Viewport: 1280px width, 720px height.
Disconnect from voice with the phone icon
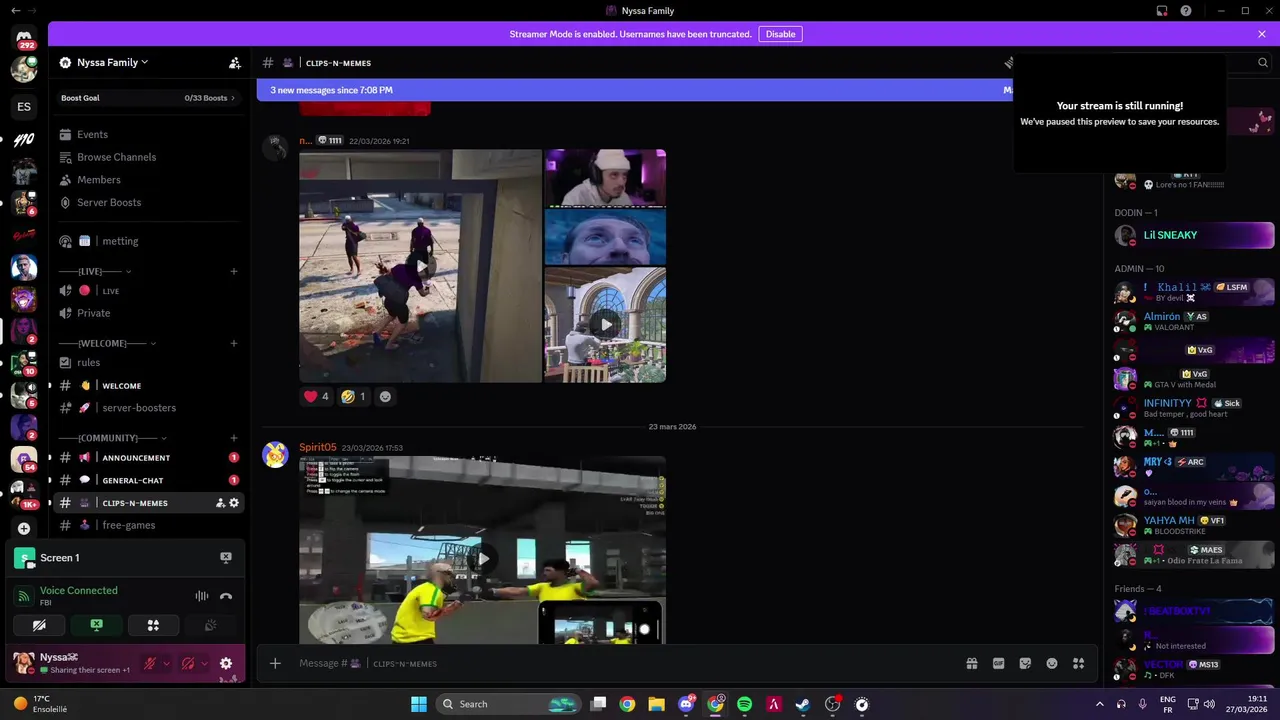pos(226,596)
